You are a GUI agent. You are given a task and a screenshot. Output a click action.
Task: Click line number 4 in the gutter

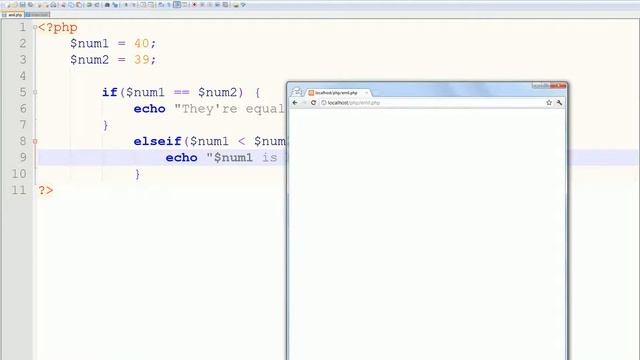tap(23, 76)
